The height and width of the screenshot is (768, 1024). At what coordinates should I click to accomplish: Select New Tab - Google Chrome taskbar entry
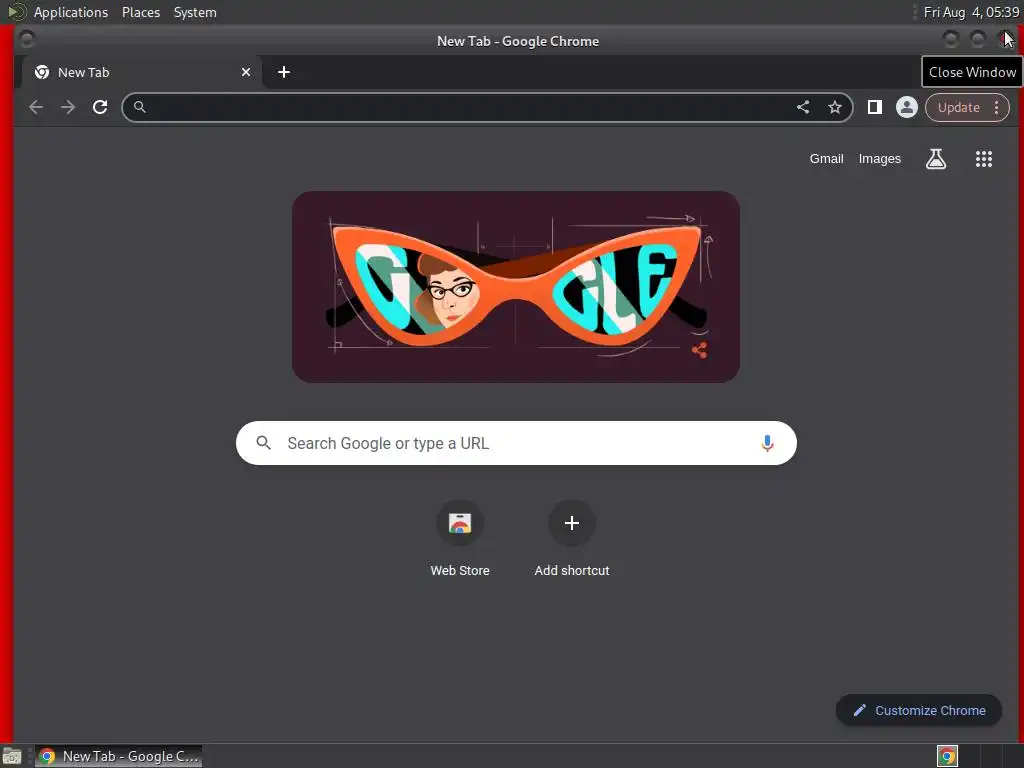click(x=118, y=756)
